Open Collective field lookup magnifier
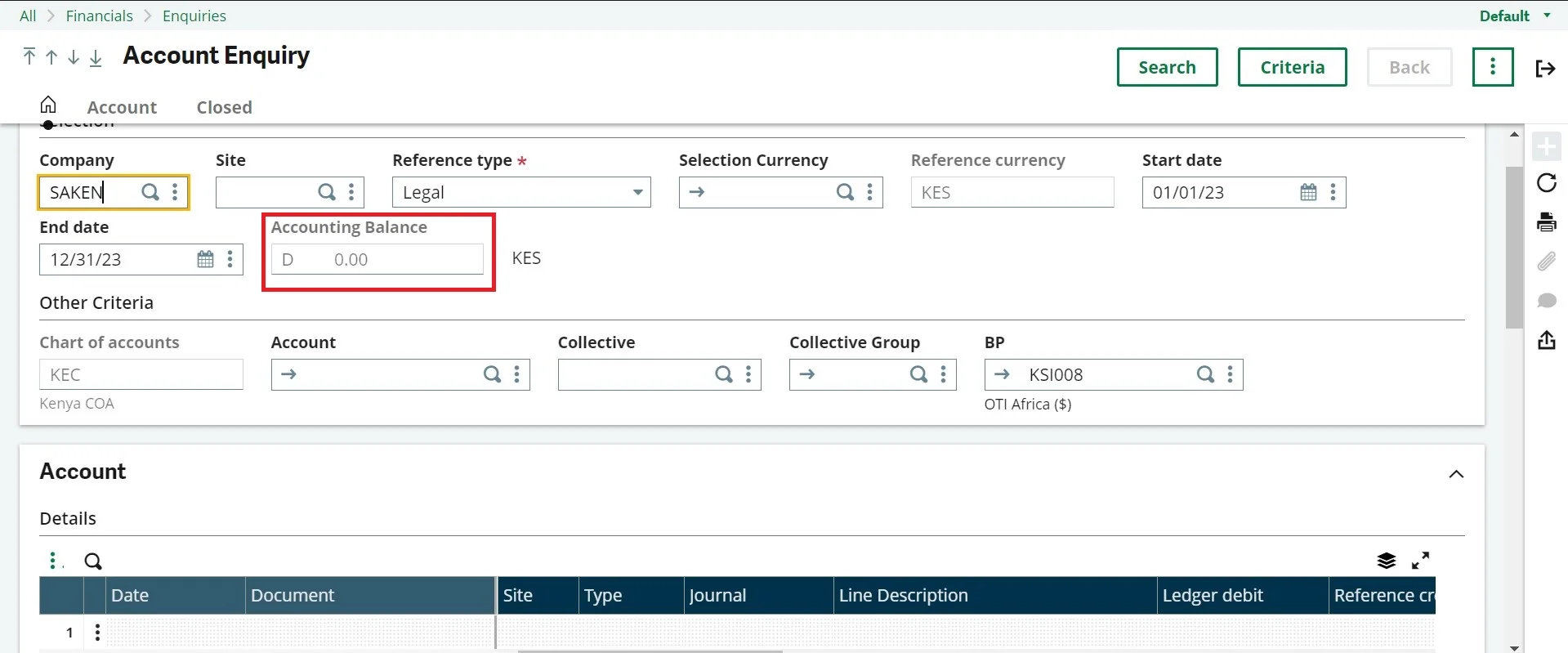This screenshot has height=653, width=1568. pyautogui.click(x=724, y=374)
